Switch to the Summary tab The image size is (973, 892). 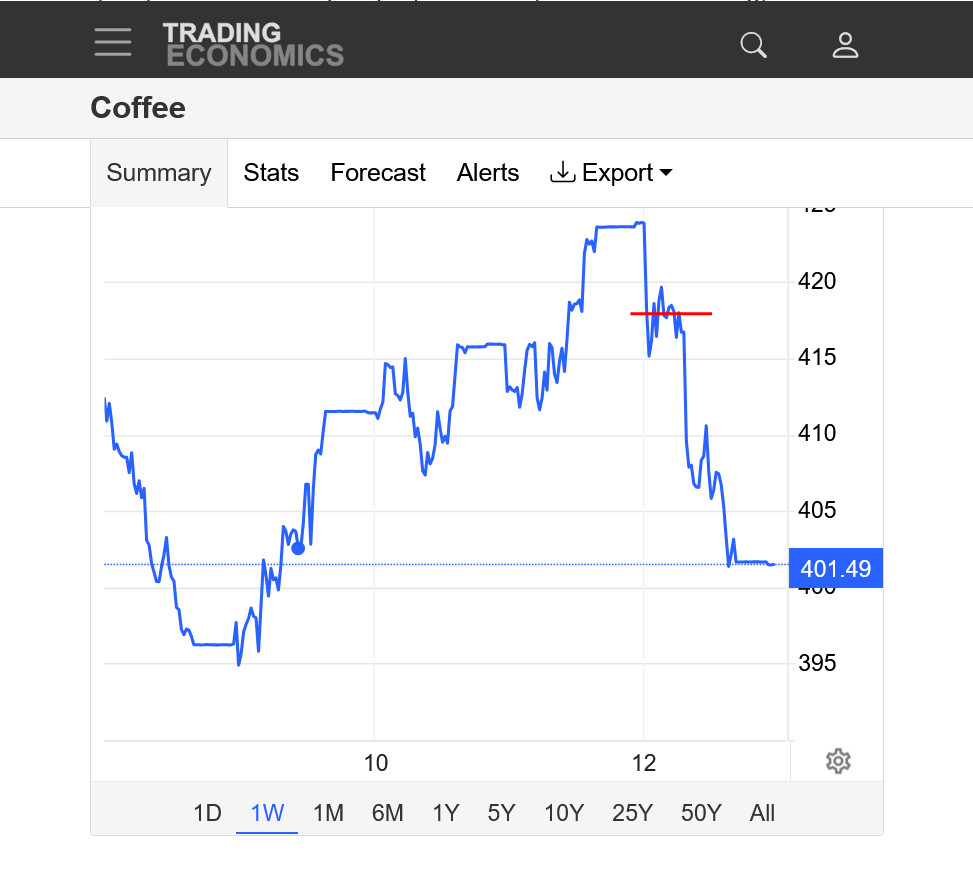coord(159,173)
